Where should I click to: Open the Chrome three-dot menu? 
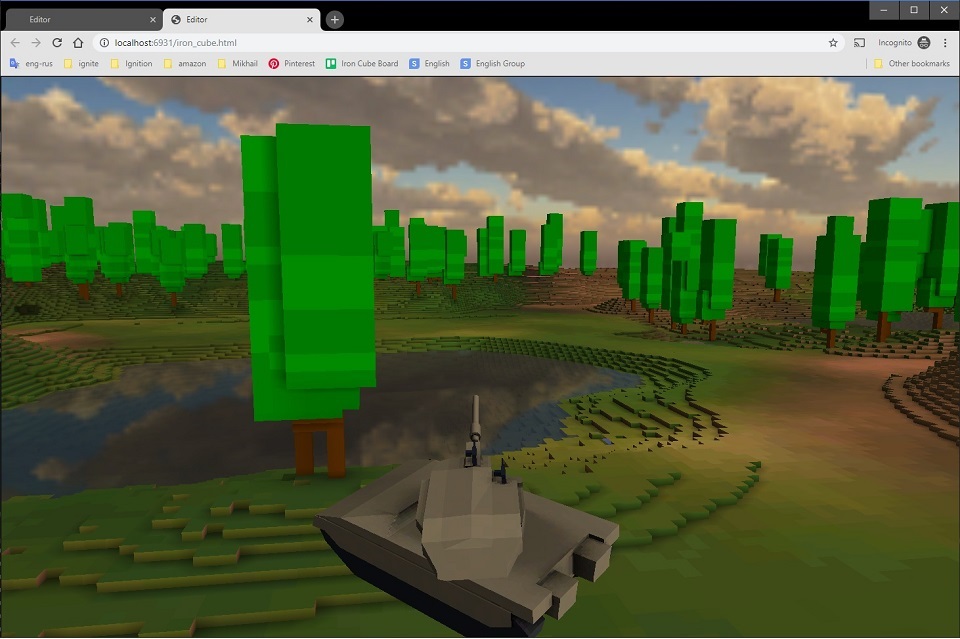[x=945, y=43]
